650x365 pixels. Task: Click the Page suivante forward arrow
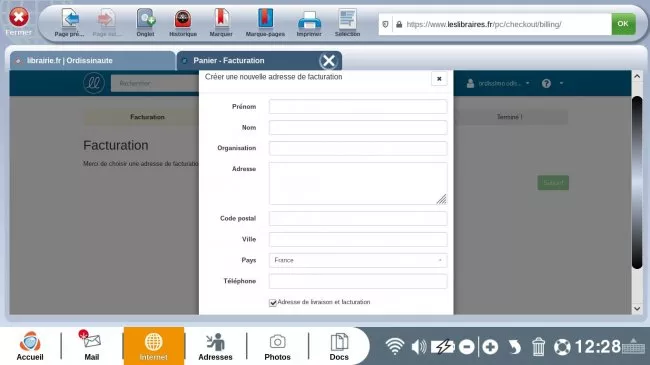pyautogui.click(x=106, y=19)
